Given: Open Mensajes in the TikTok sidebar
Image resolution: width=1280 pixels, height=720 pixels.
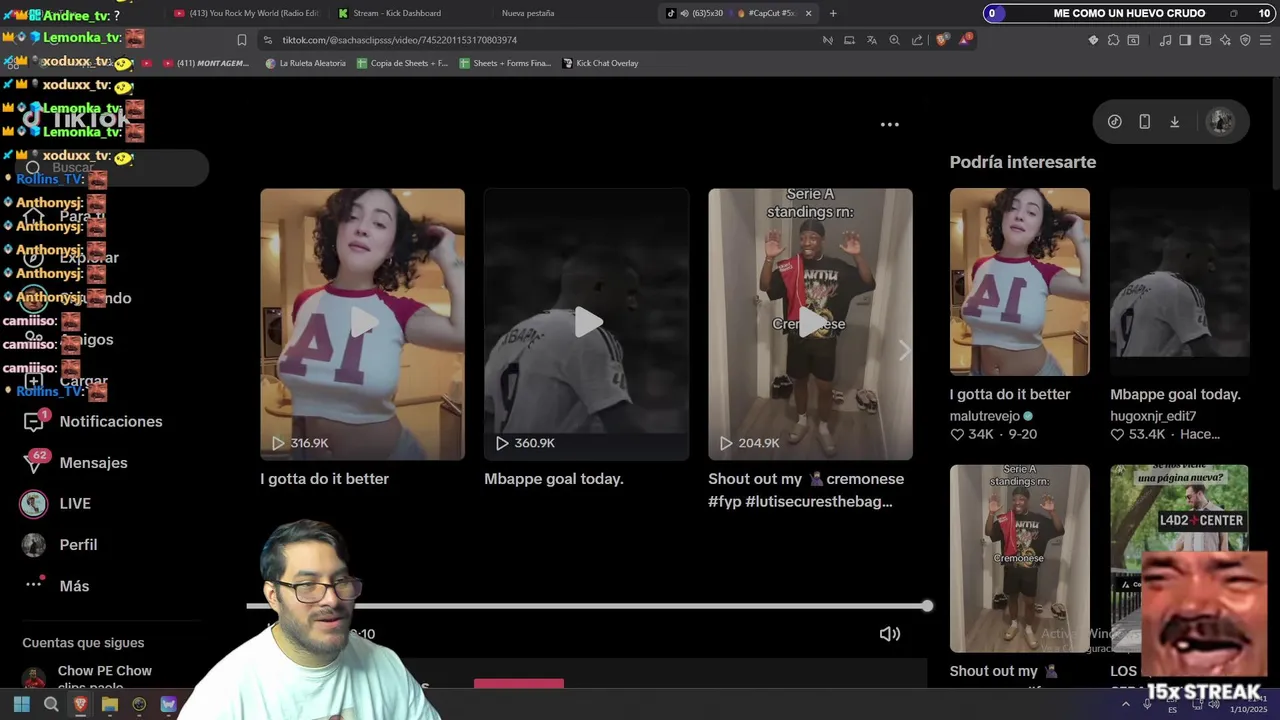Looking at the screenshot, I should 76,463.
